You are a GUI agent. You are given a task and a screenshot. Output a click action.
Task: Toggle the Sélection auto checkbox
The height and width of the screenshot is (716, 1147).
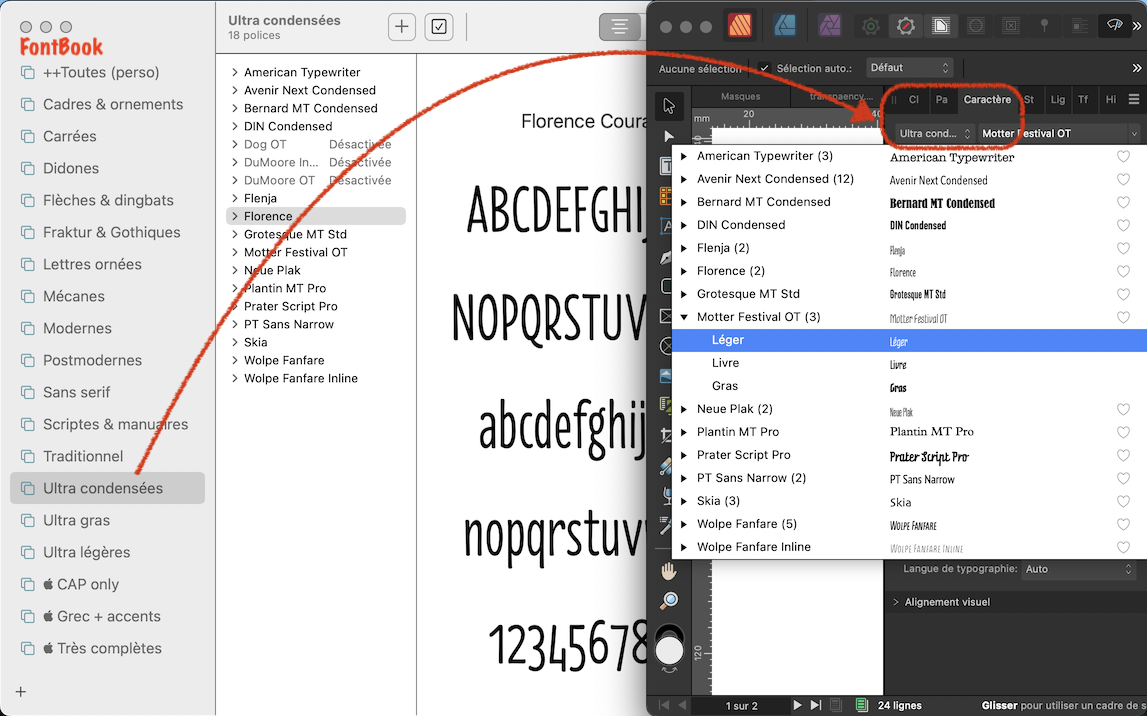pyautogui.click(x=763, y=67)
